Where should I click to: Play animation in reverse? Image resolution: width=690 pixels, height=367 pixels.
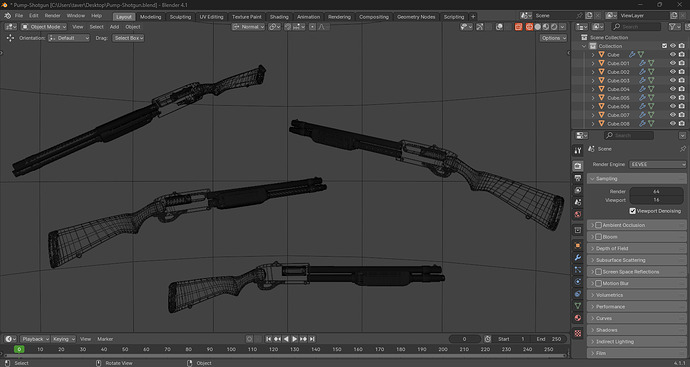(286, 339)
